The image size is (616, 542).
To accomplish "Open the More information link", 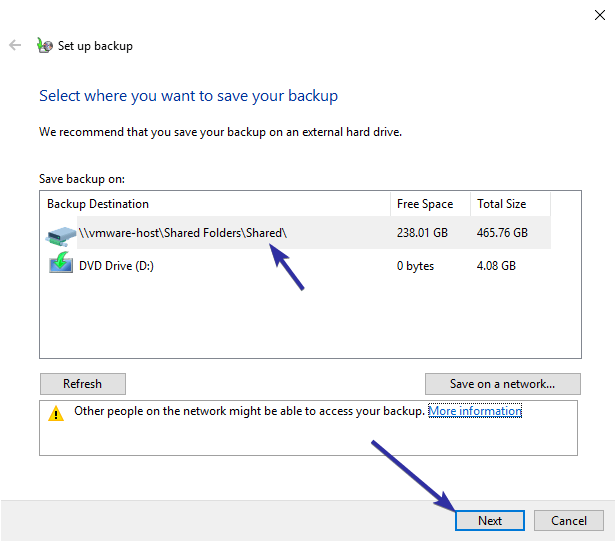I will (x=475, y=411).
